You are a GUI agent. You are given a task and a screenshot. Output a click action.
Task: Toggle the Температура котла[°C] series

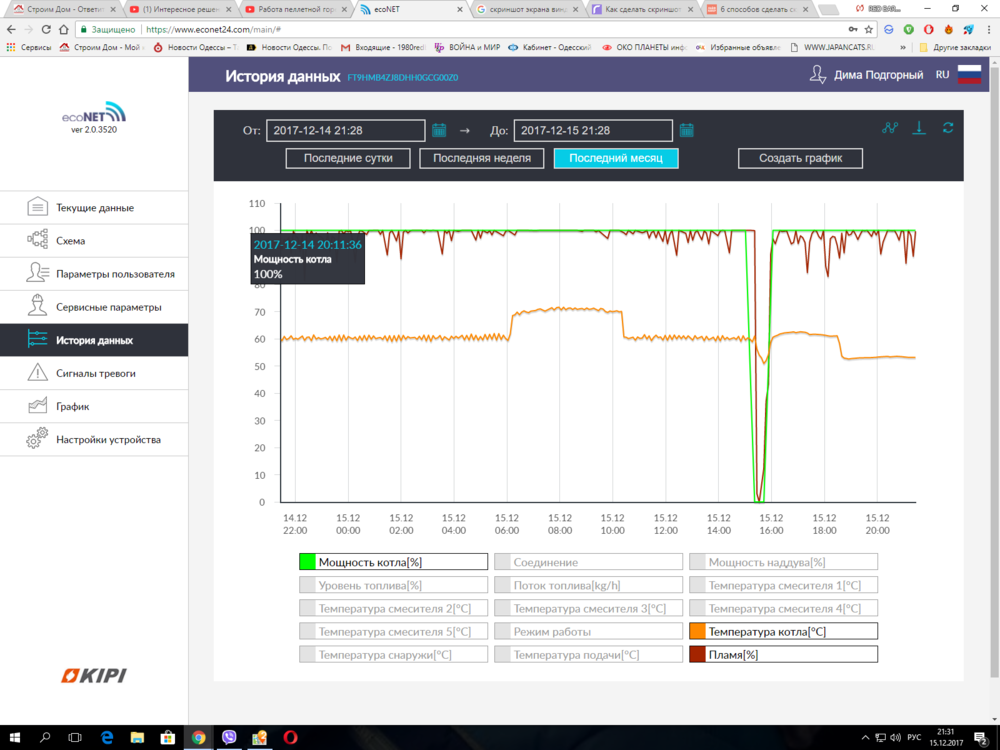point(783,631)
